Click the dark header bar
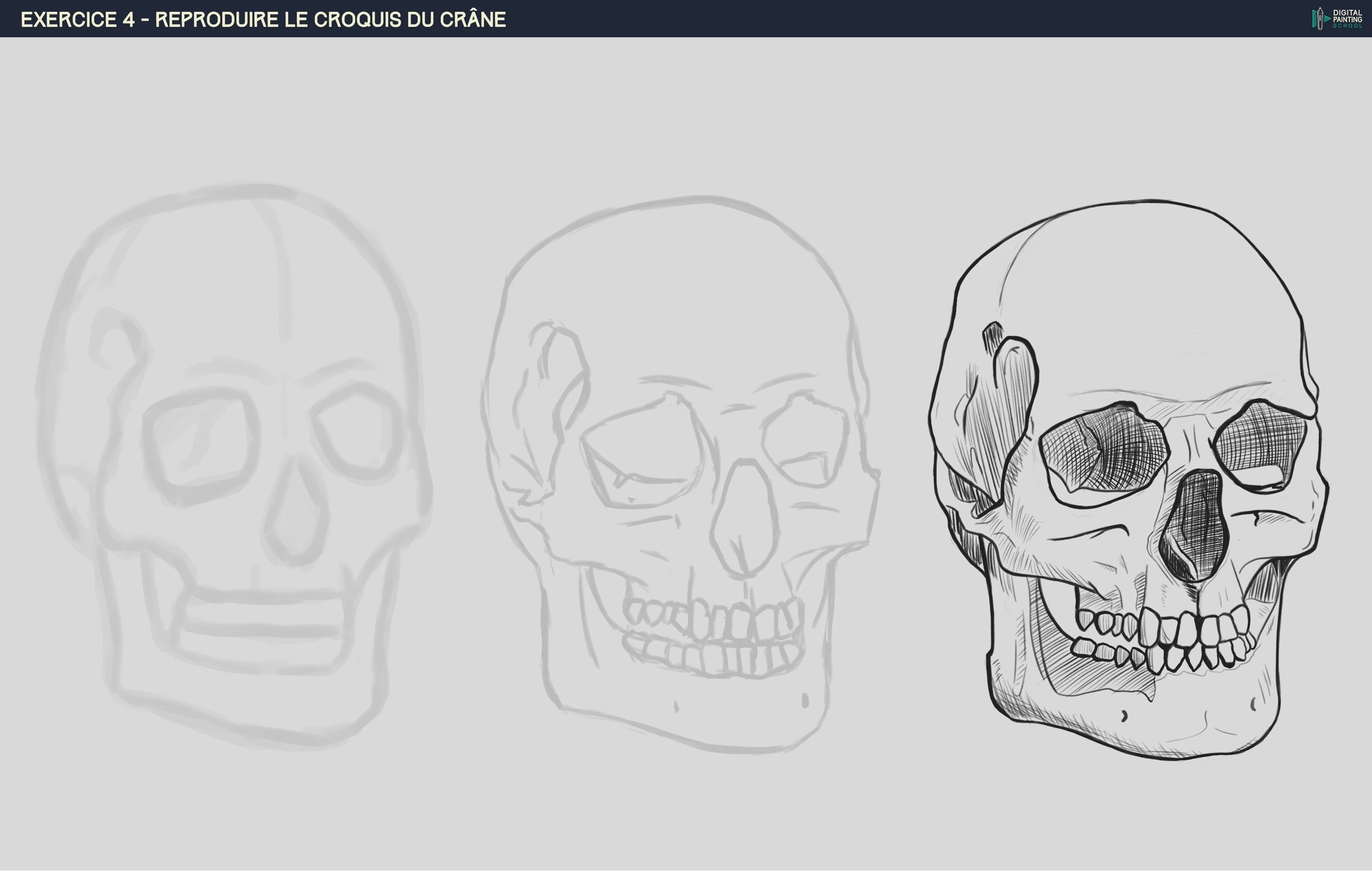The width and height of the screenshot is (1372, 871). point(854,18)
